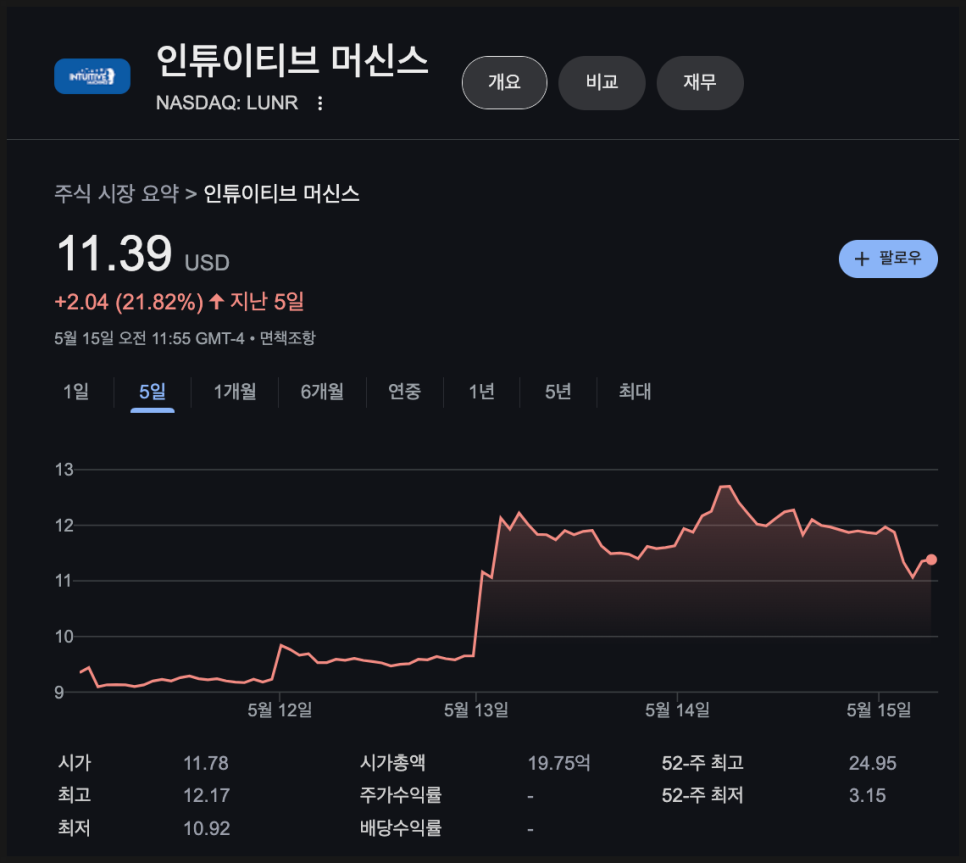Show the 5년 chart range

pyautogui.click(x=558, y=392)
